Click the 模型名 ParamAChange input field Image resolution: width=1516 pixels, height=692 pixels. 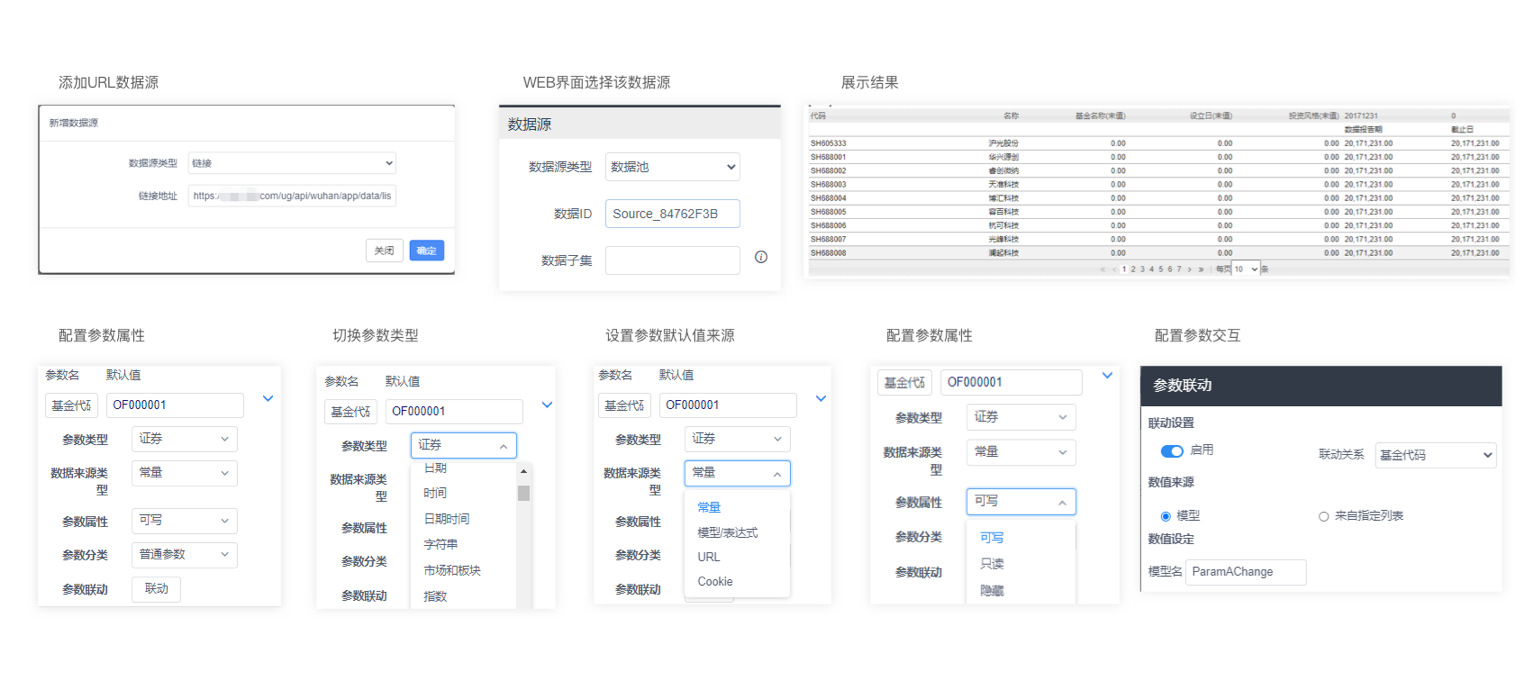1245,572
